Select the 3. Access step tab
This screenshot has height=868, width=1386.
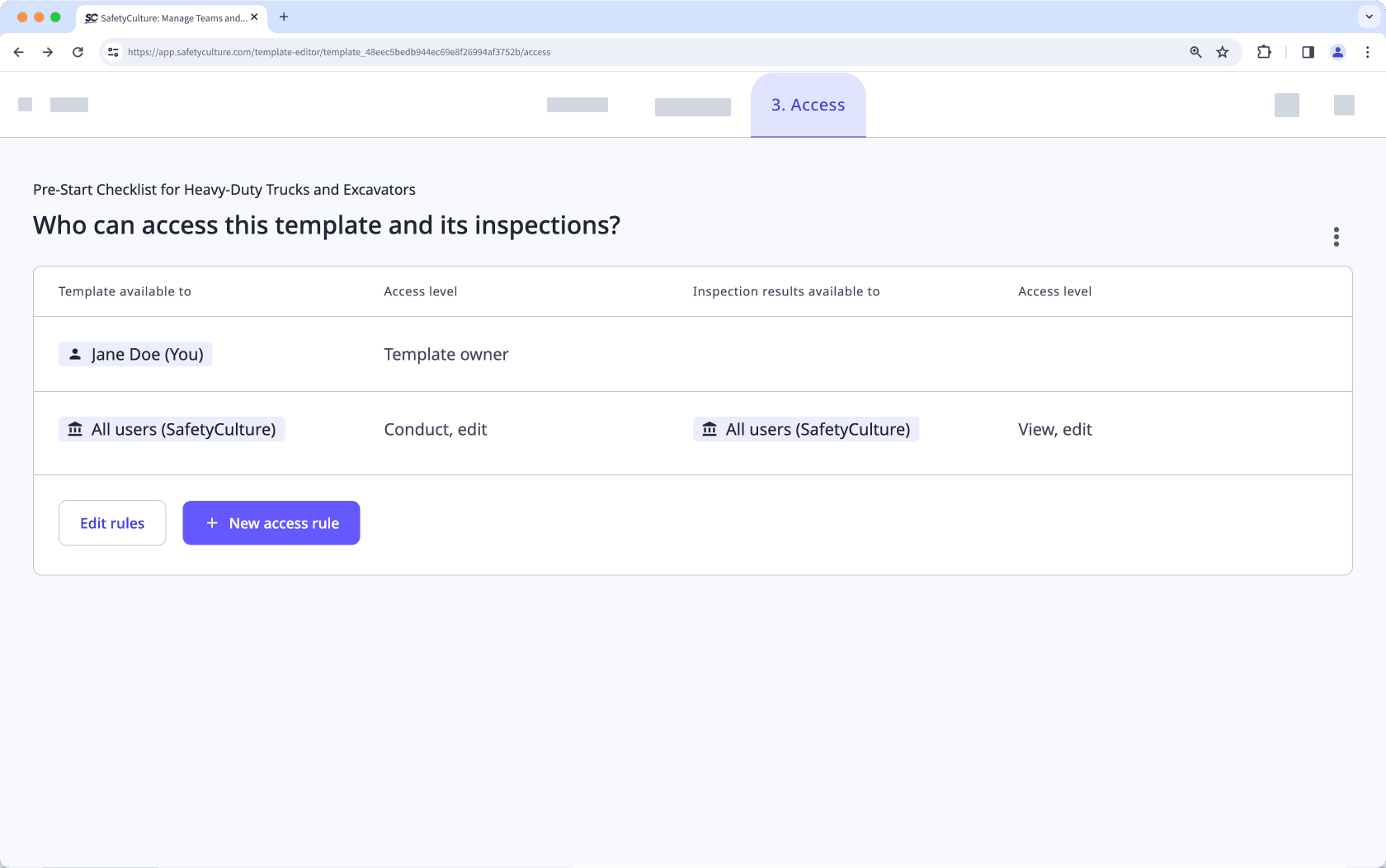pyautogui.click(x=808, y=105)
